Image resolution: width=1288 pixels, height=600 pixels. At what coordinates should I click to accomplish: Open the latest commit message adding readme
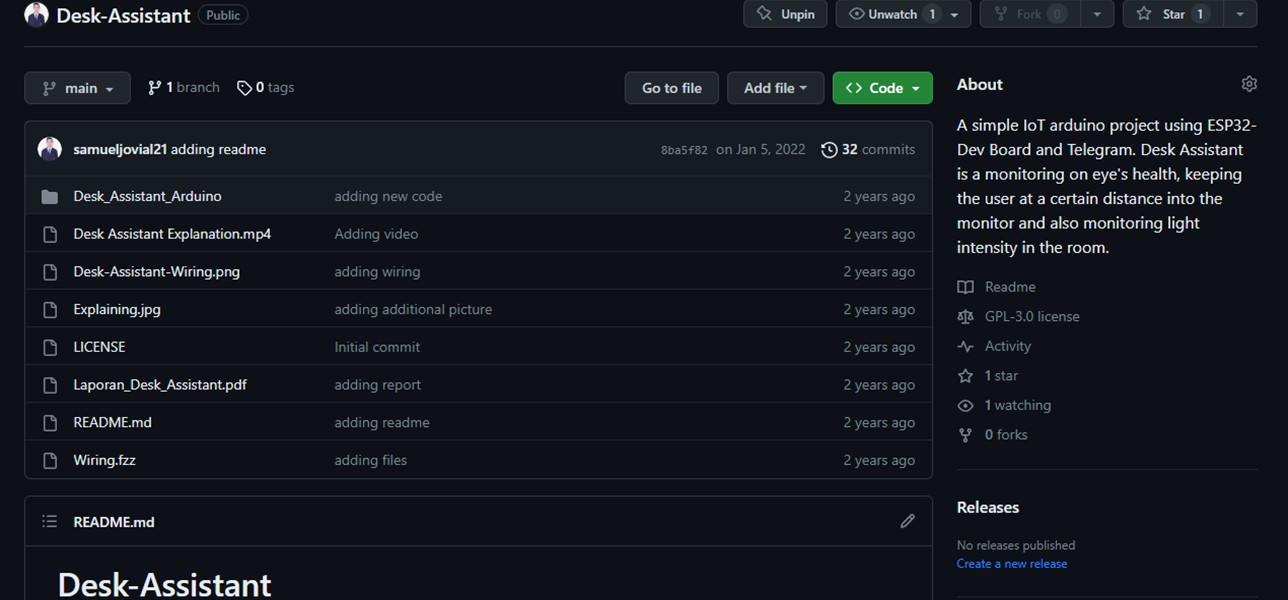[x=218, y=149]
